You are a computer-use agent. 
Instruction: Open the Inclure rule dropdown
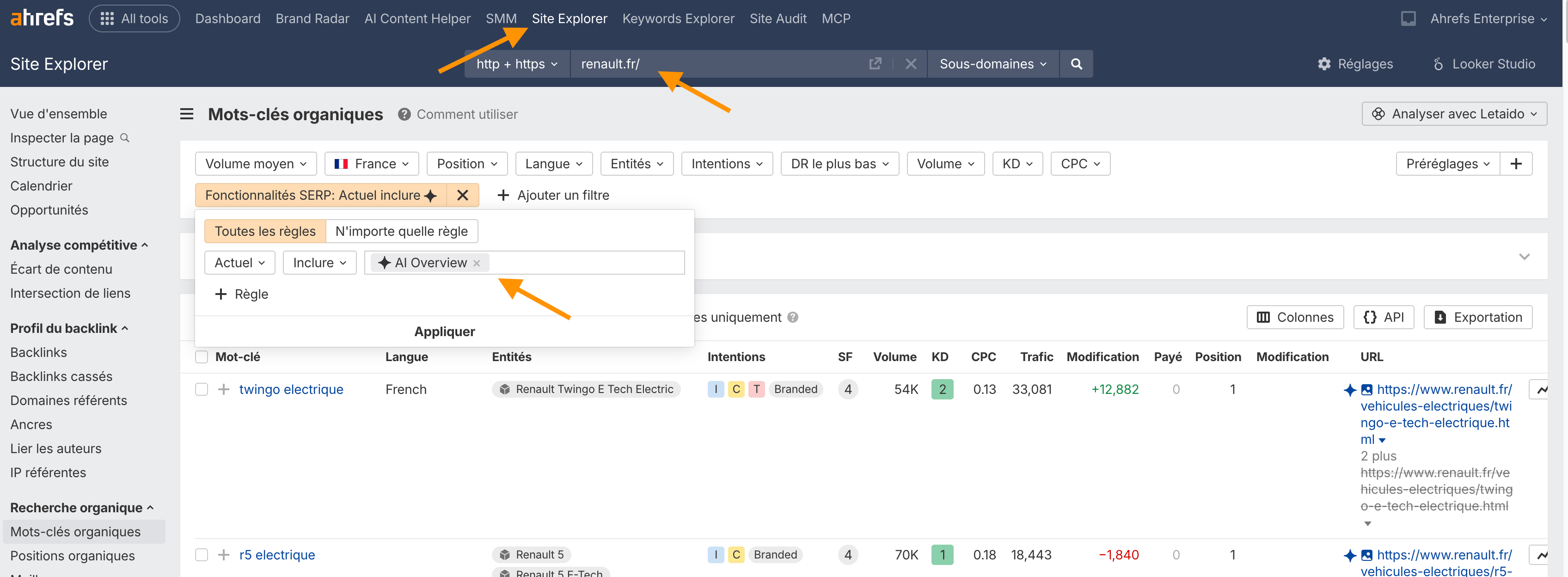tap(319, 263)
